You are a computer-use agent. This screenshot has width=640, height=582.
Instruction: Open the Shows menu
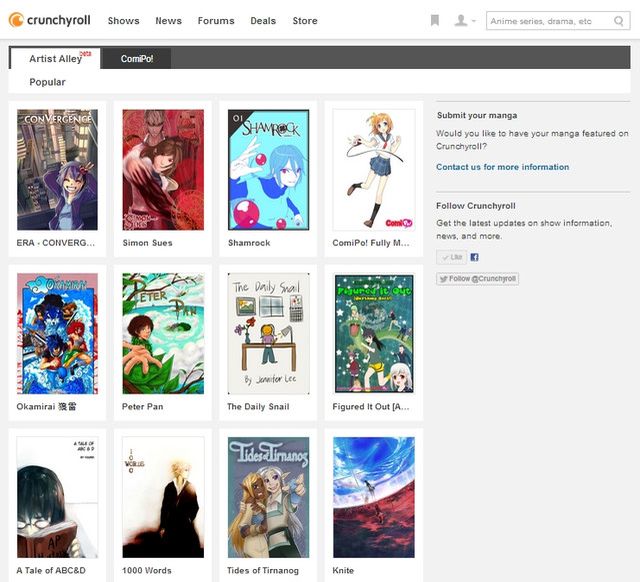pos(123,21)
